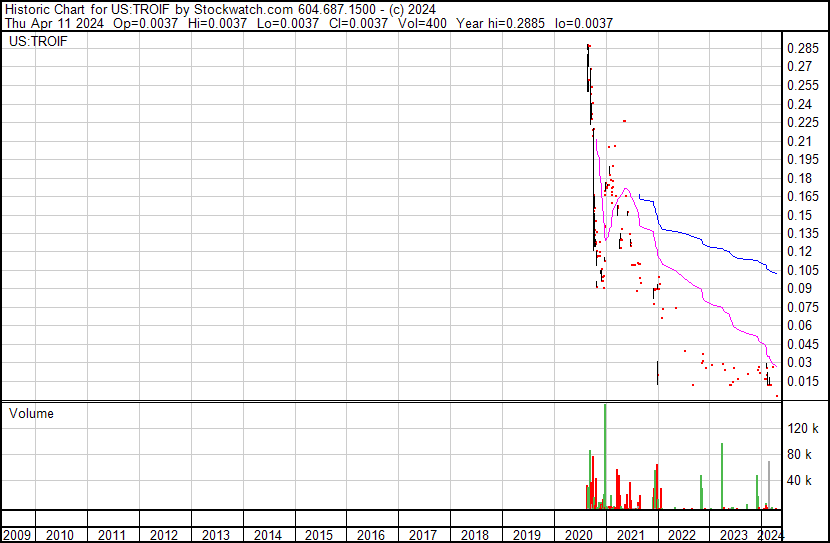Click the 0.18 price axis value
830x543 pixels.
point(799,178)
